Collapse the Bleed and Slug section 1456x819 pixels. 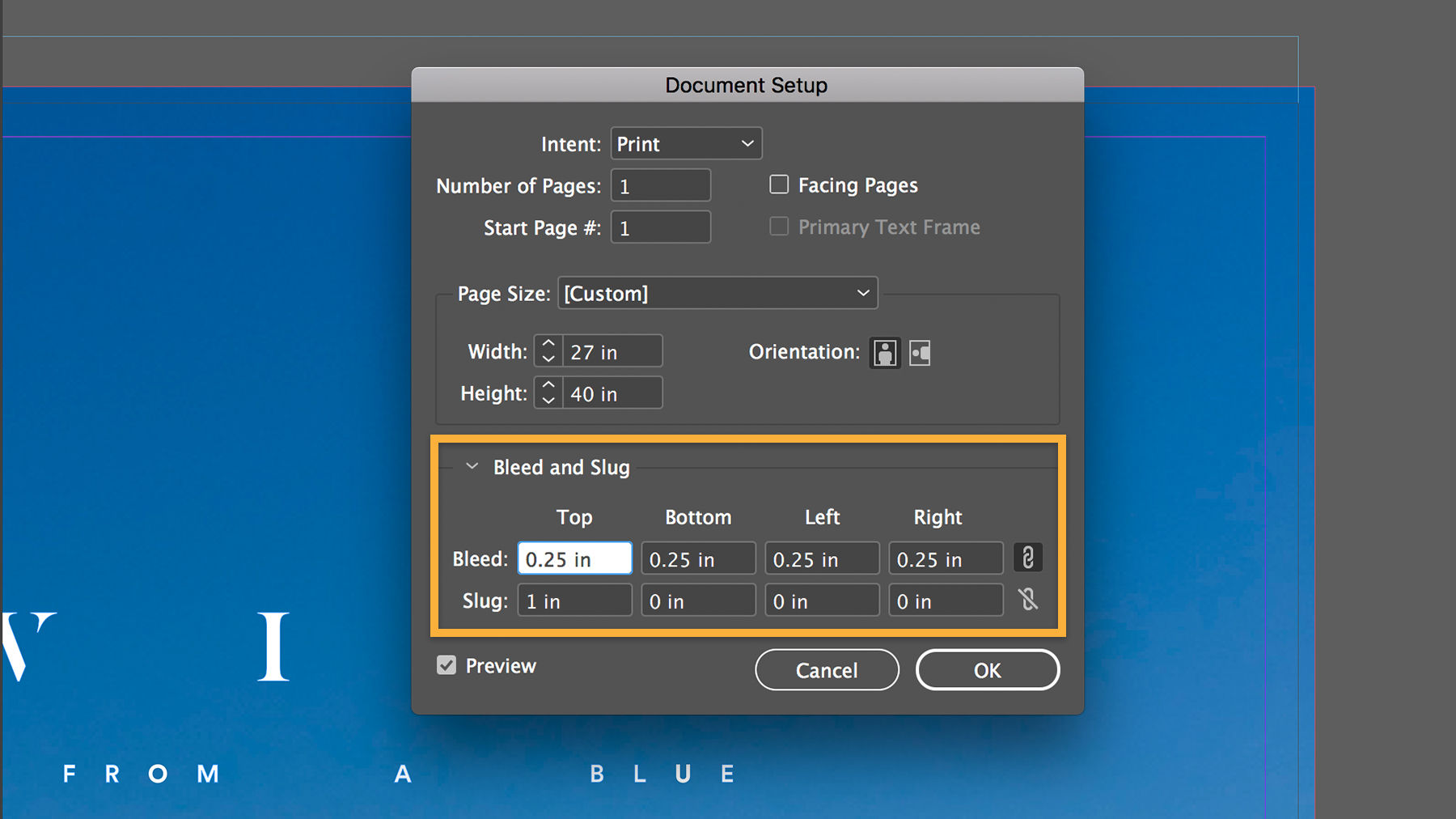coord(472,466)
